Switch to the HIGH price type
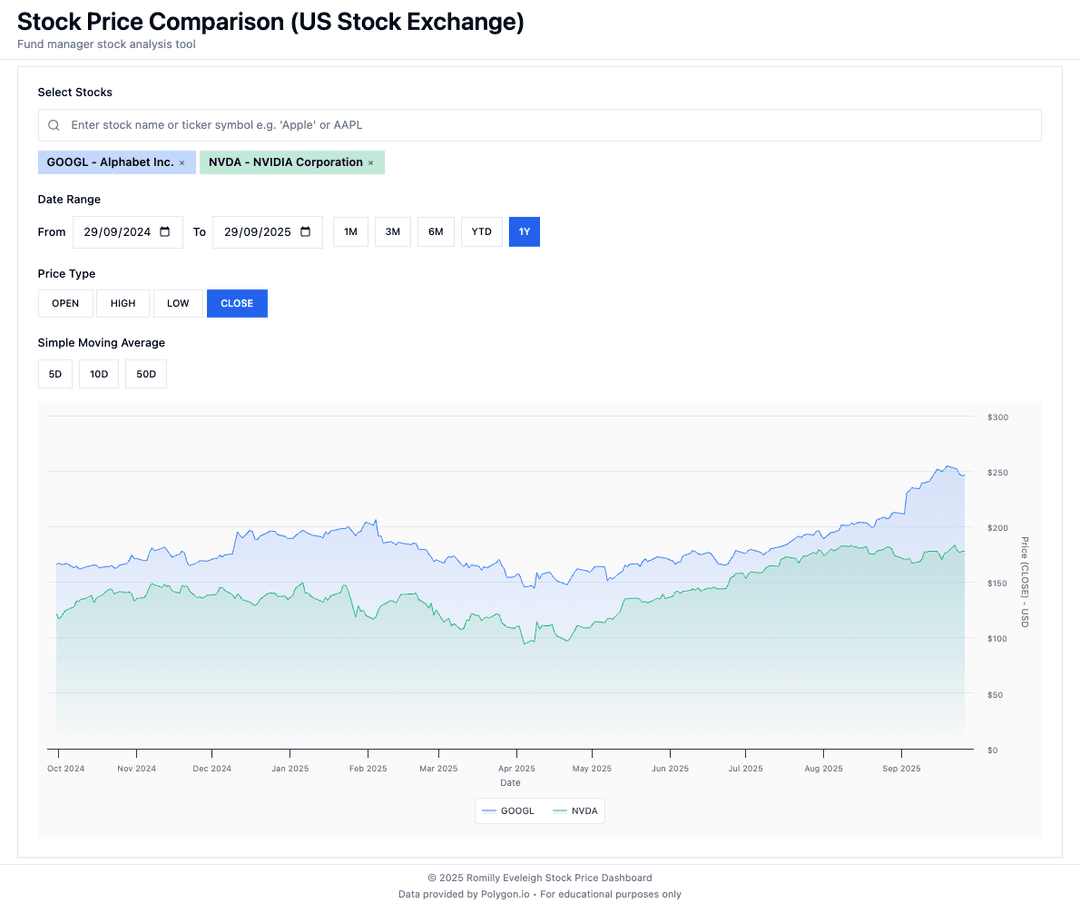The width and height of the screenshot is (1080, 922). 123,303
